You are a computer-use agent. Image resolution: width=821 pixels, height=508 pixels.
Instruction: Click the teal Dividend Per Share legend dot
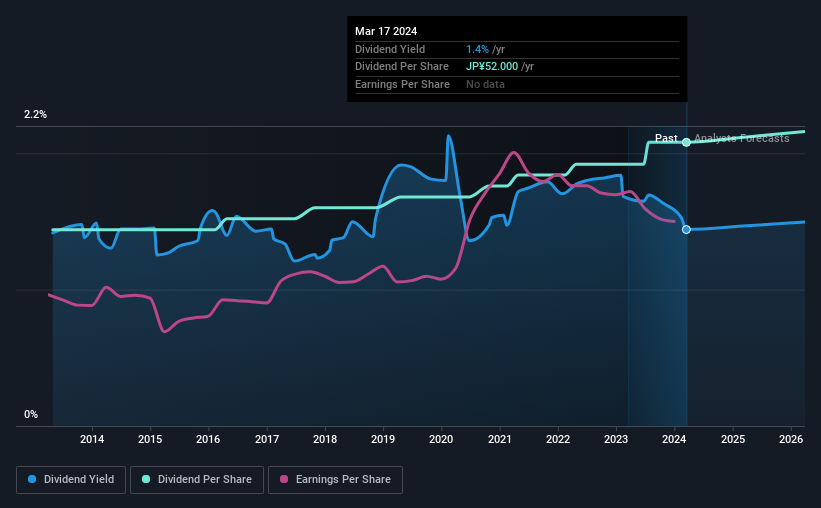(x=146, y=479)
